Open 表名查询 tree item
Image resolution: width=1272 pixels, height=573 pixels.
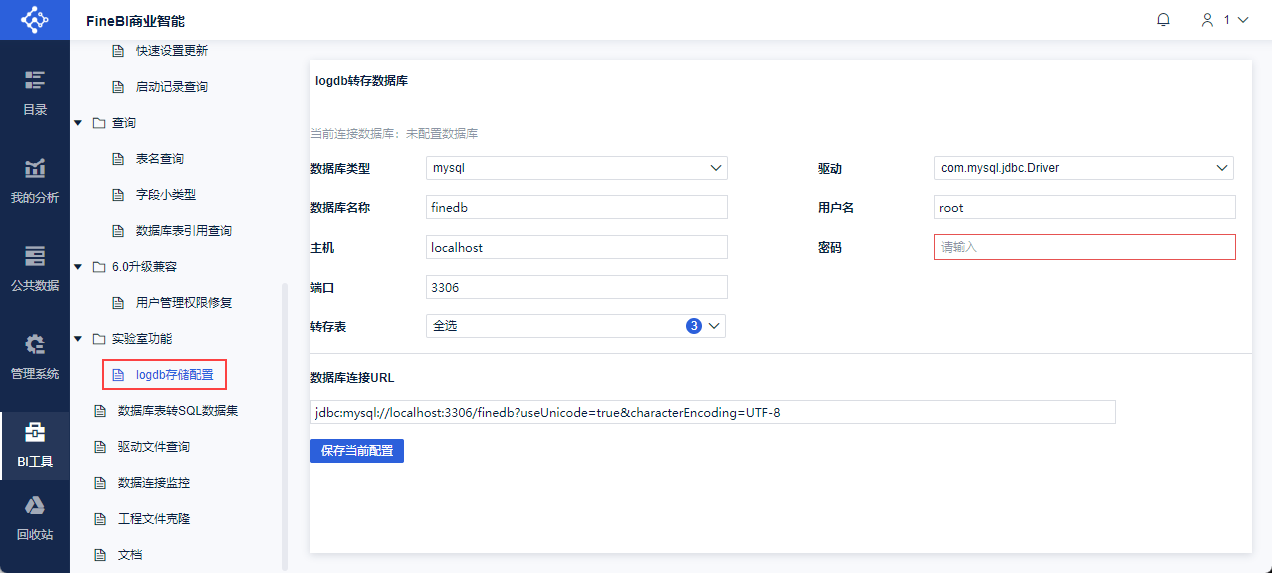click(x=160, y=159)
